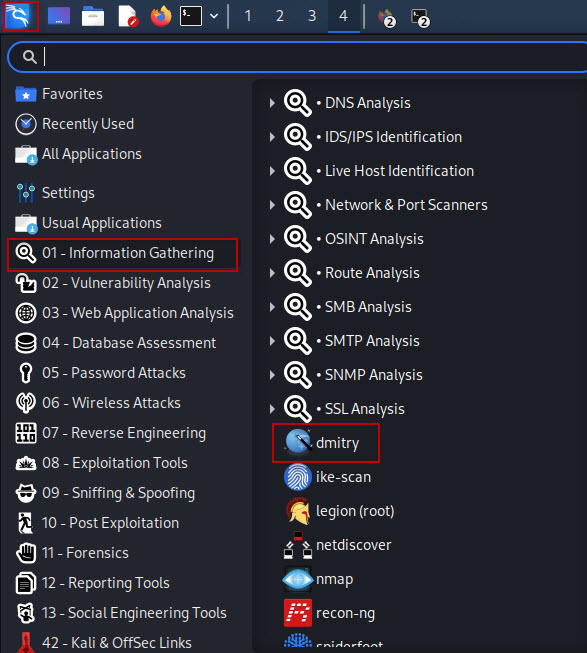
Task: Expand IDS/IPS Identification submenu arrow
Action: pyautogui.click(x=272, y=137)
